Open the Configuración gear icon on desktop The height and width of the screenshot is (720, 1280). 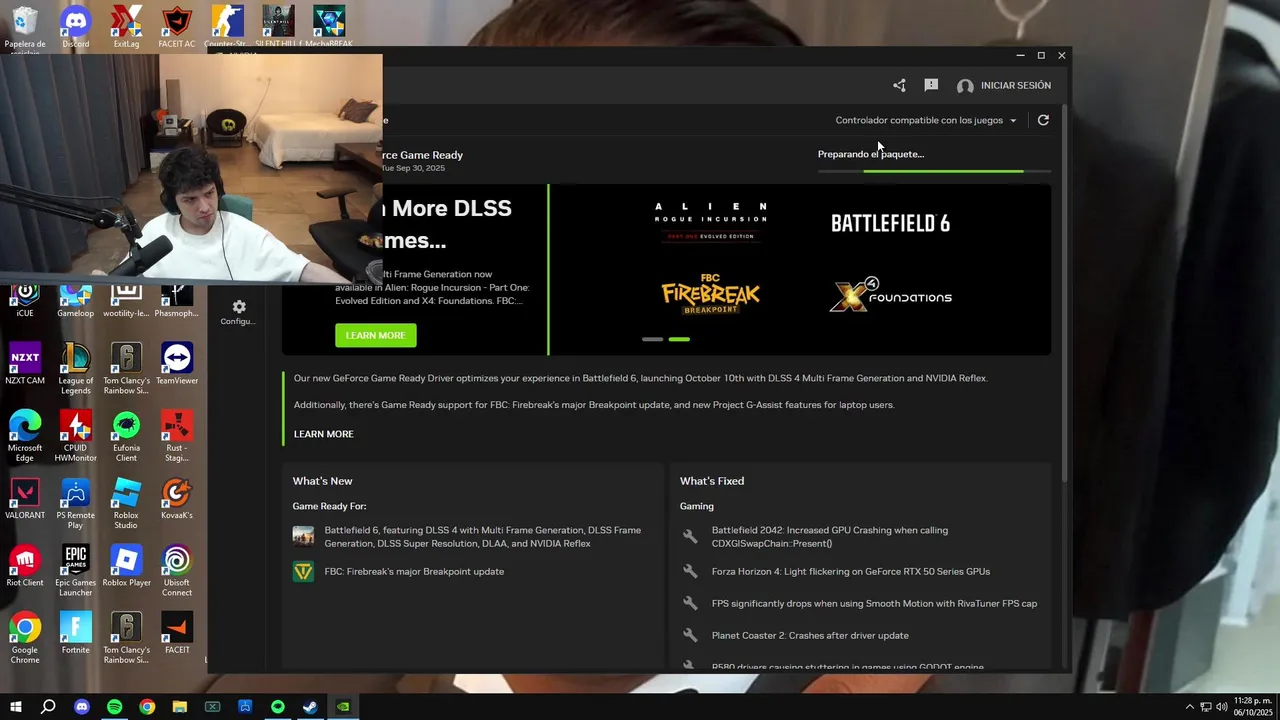(238, 312)
